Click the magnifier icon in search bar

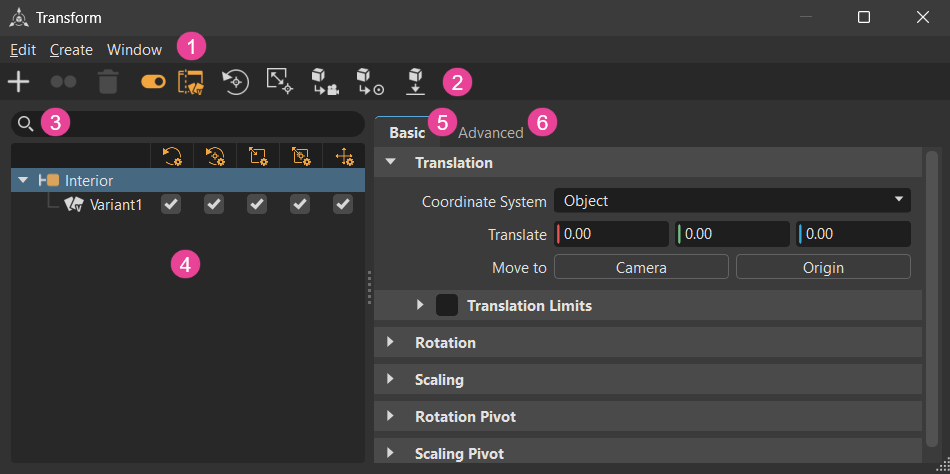pos(25,124)
